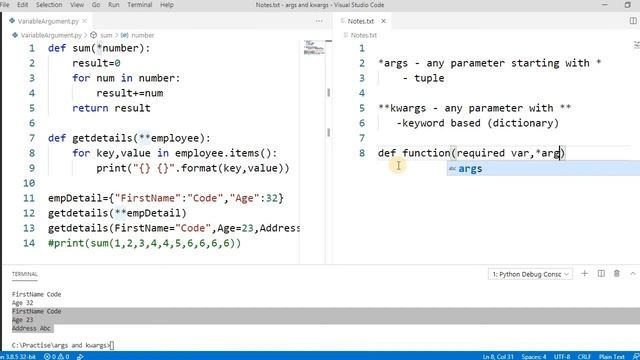
Task: Click Python 3.8.5 32-bit interpreter in status bar
Action: coord(18,356)
